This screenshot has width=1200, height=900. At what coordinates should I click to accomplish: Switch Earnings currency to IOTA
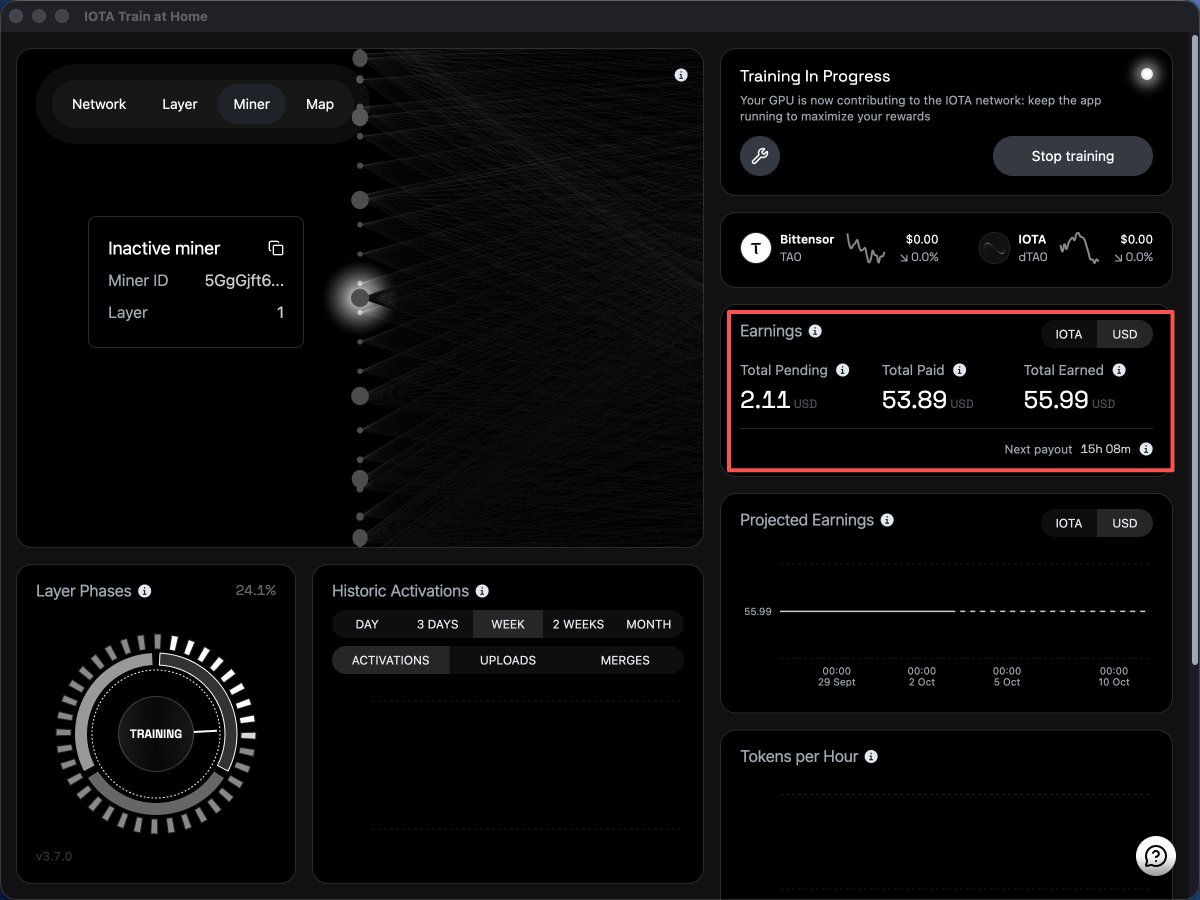[x=1069, y=335]
